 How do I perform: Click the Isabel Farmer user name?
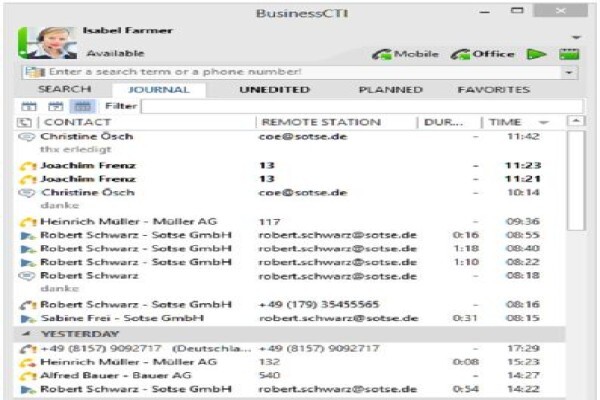[128, 30]
